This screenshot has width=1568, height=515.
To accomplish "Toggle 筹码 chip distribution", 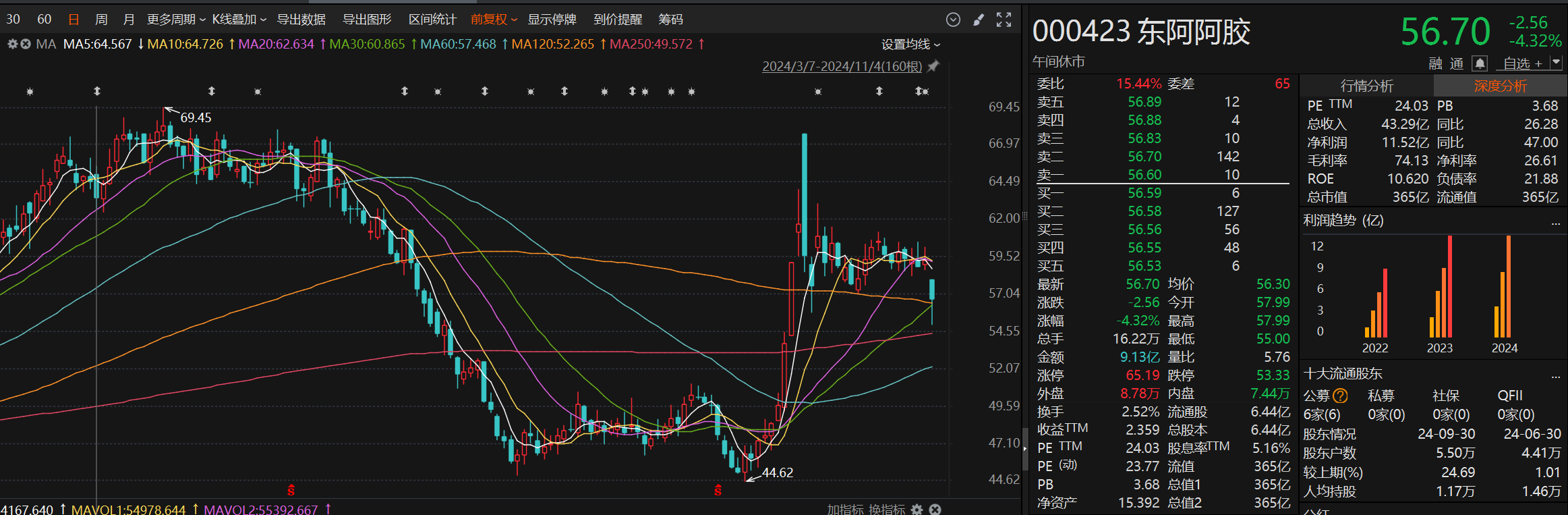I will coord(670,20).
